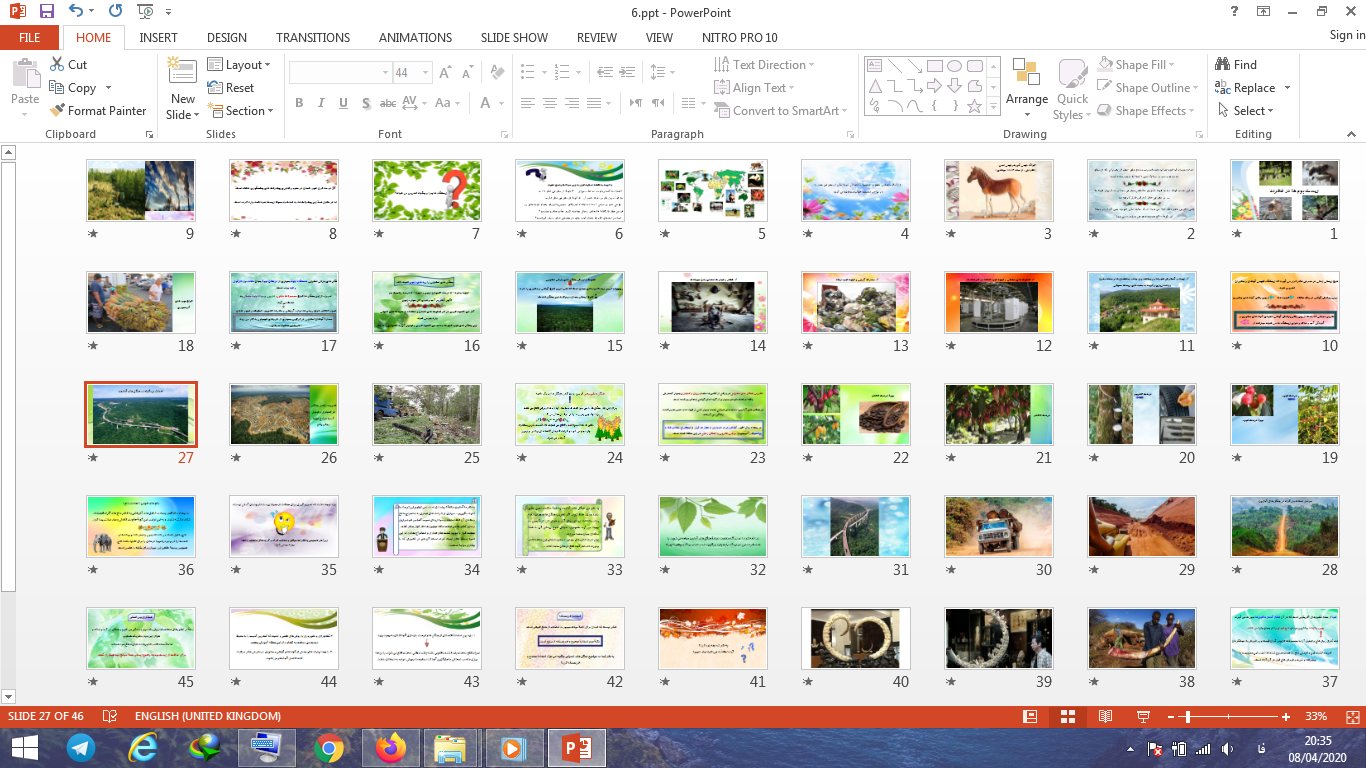Expand the Layout dropdown
The width and height of the screenshot is (1366, 768).
(x=240, y=65)
